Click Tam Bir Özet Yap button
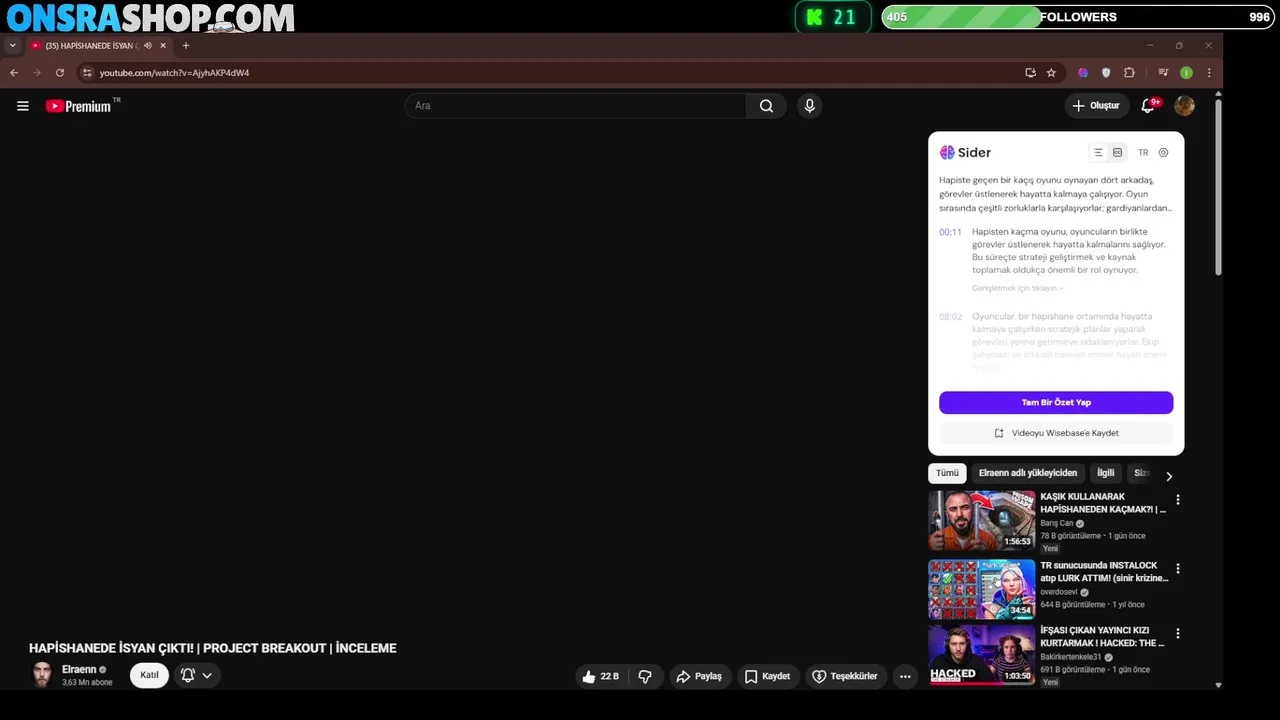This screenshot has width=1280, height=720. click(x=1056, y=402)
